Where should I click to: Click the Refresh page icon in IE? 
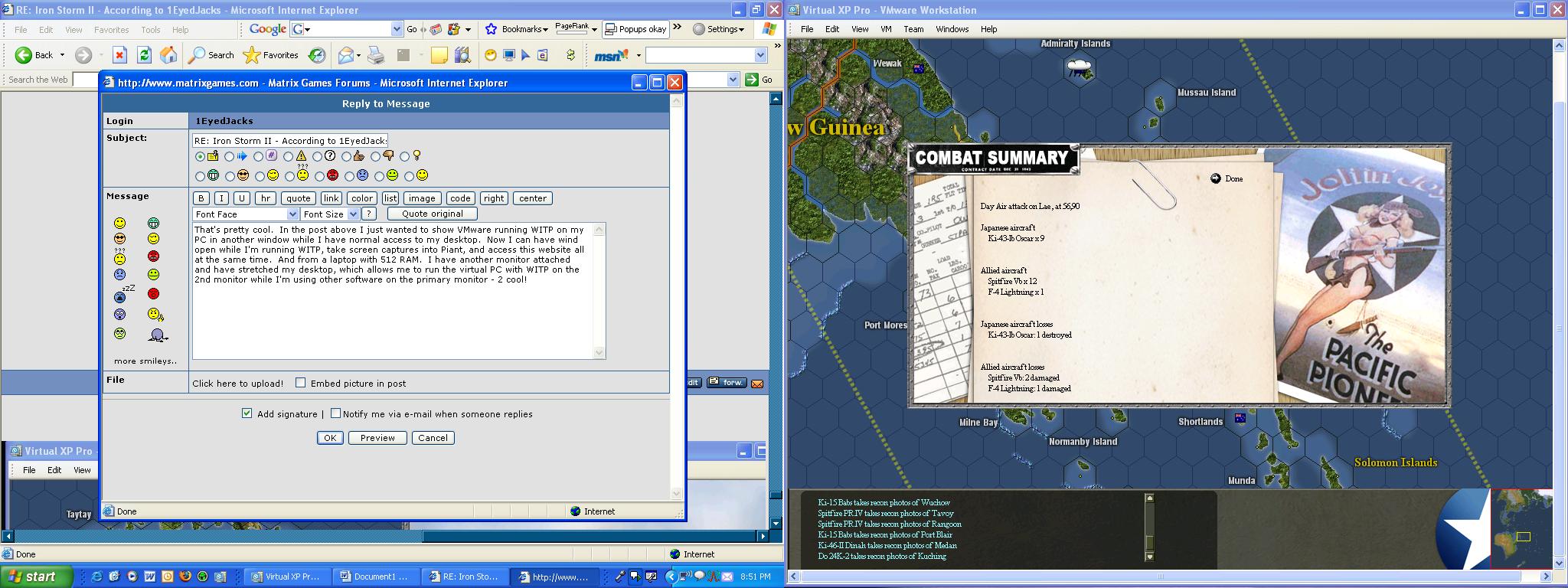pos(144,55)
